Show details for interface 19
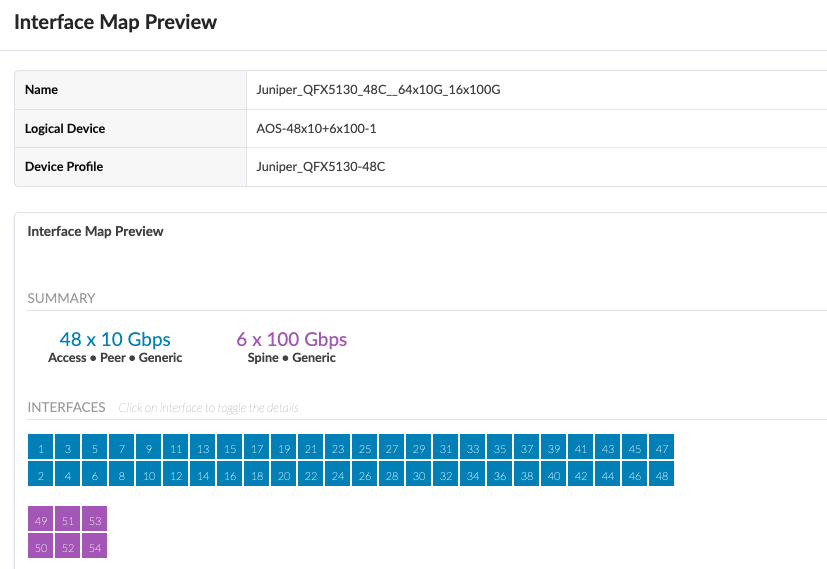The image size is (827, 569). point(284,447)
